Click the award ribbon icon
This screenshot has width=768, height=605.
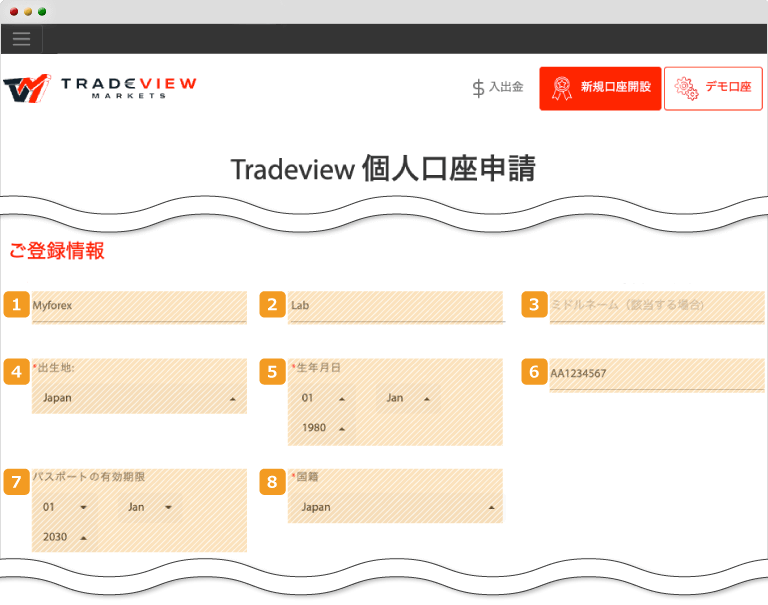click(x=561, y=89)
